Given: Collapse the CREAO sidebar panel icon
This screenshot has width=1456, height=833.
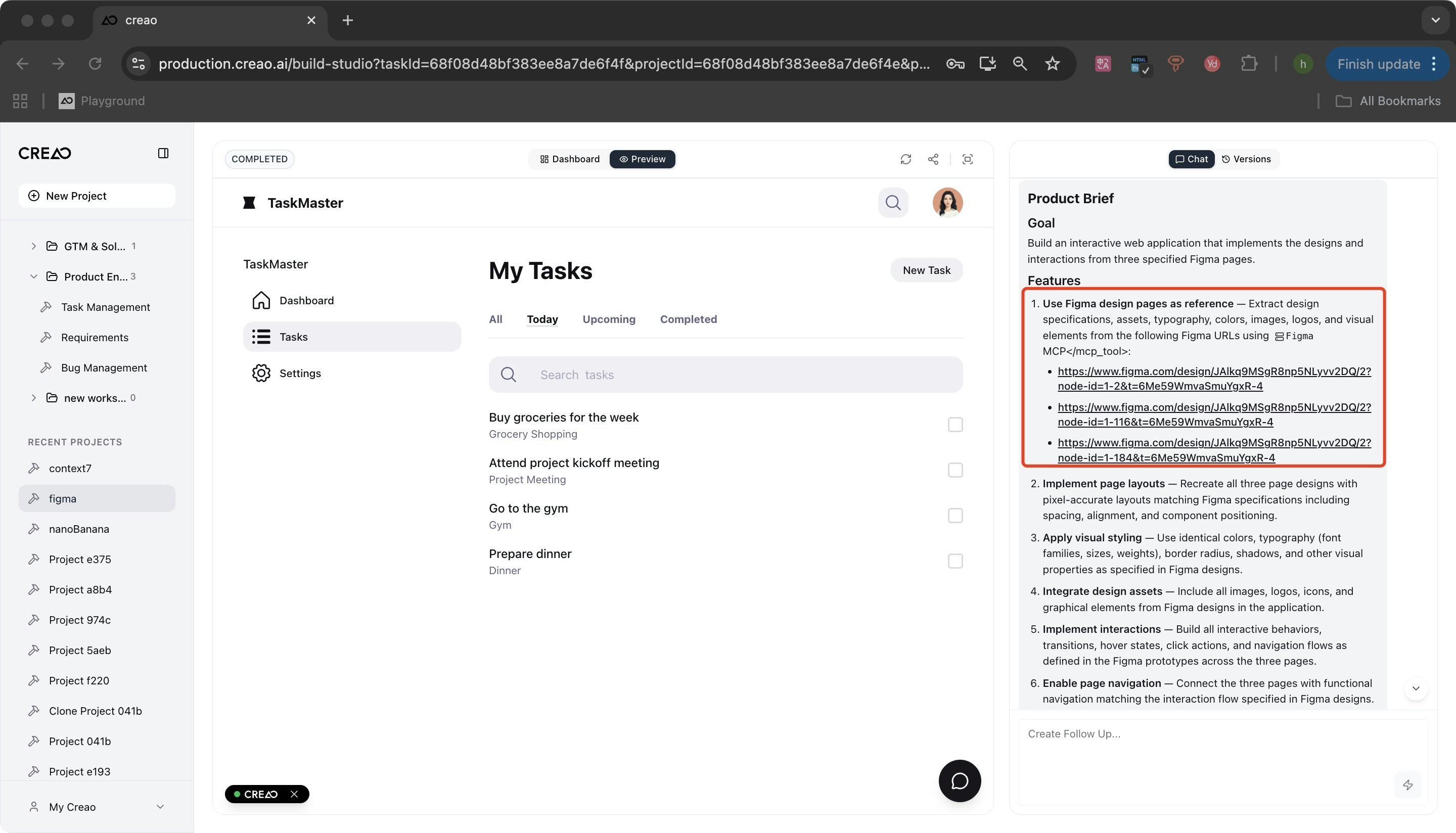Looking at the screenshot, I should 163,153.
